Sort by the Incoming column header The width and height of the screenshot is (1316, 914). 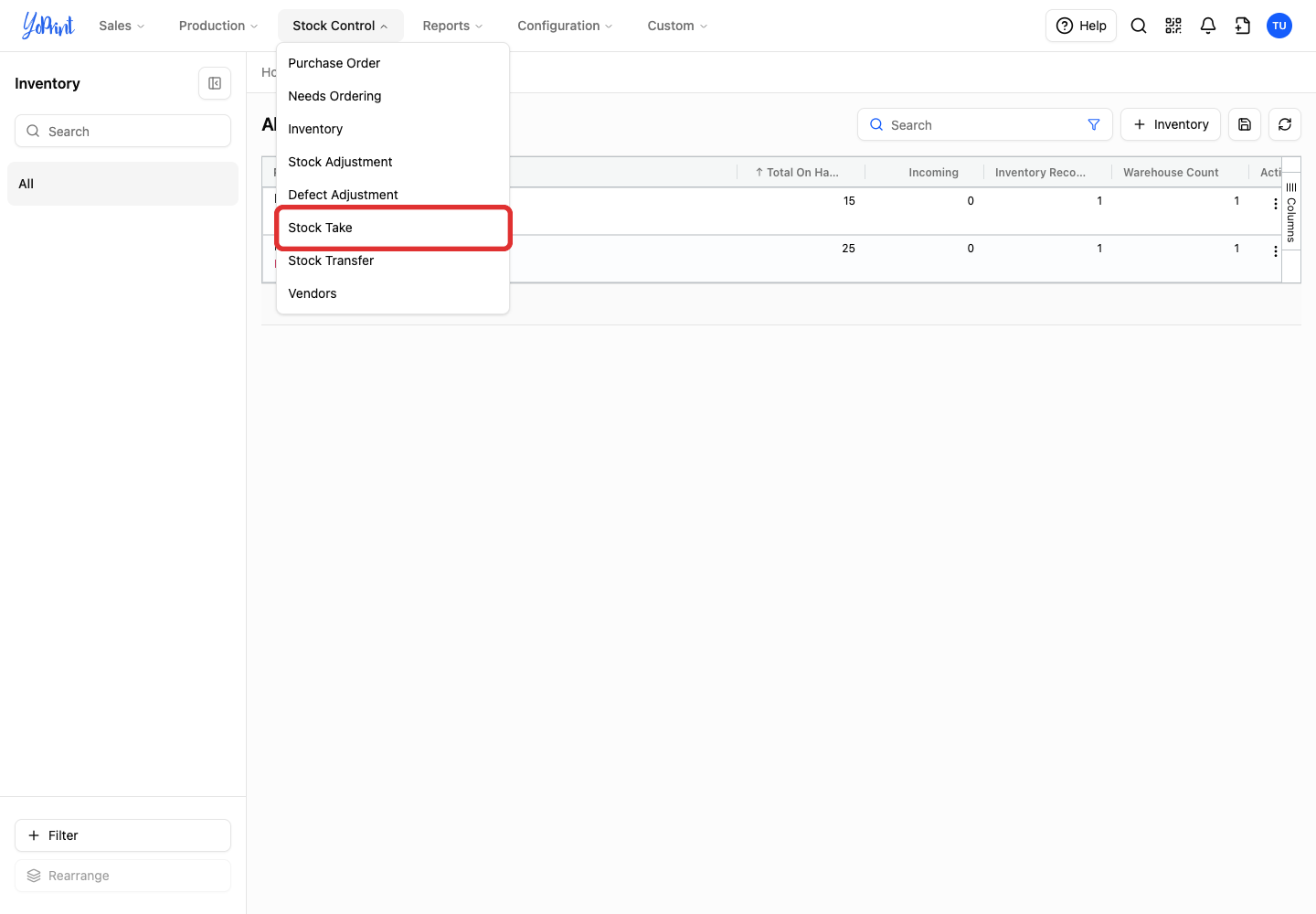(x=925, y=172)
